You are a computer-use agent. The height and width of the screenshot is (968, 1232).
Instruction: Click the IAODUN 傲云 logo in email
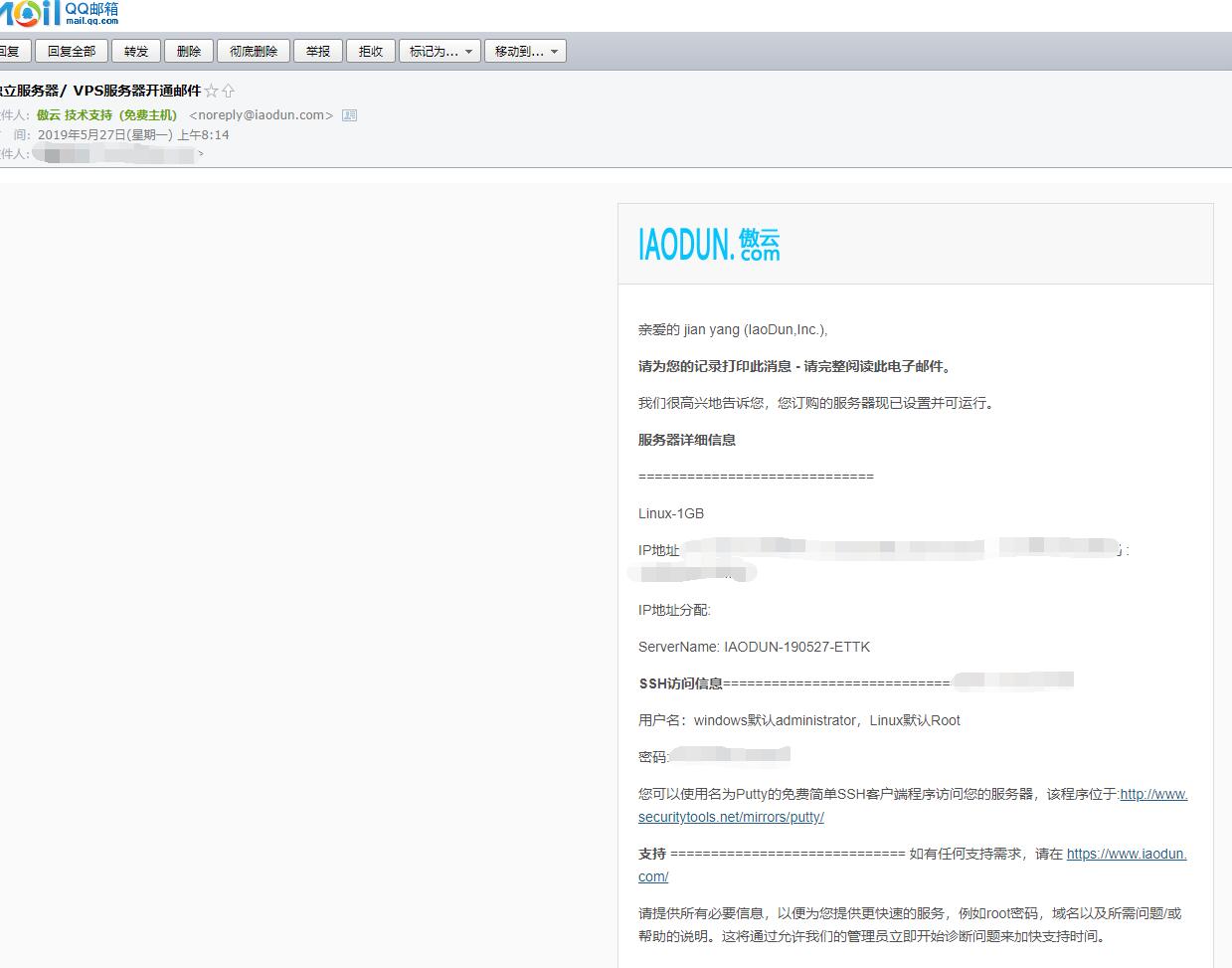[x=709, y=244]
